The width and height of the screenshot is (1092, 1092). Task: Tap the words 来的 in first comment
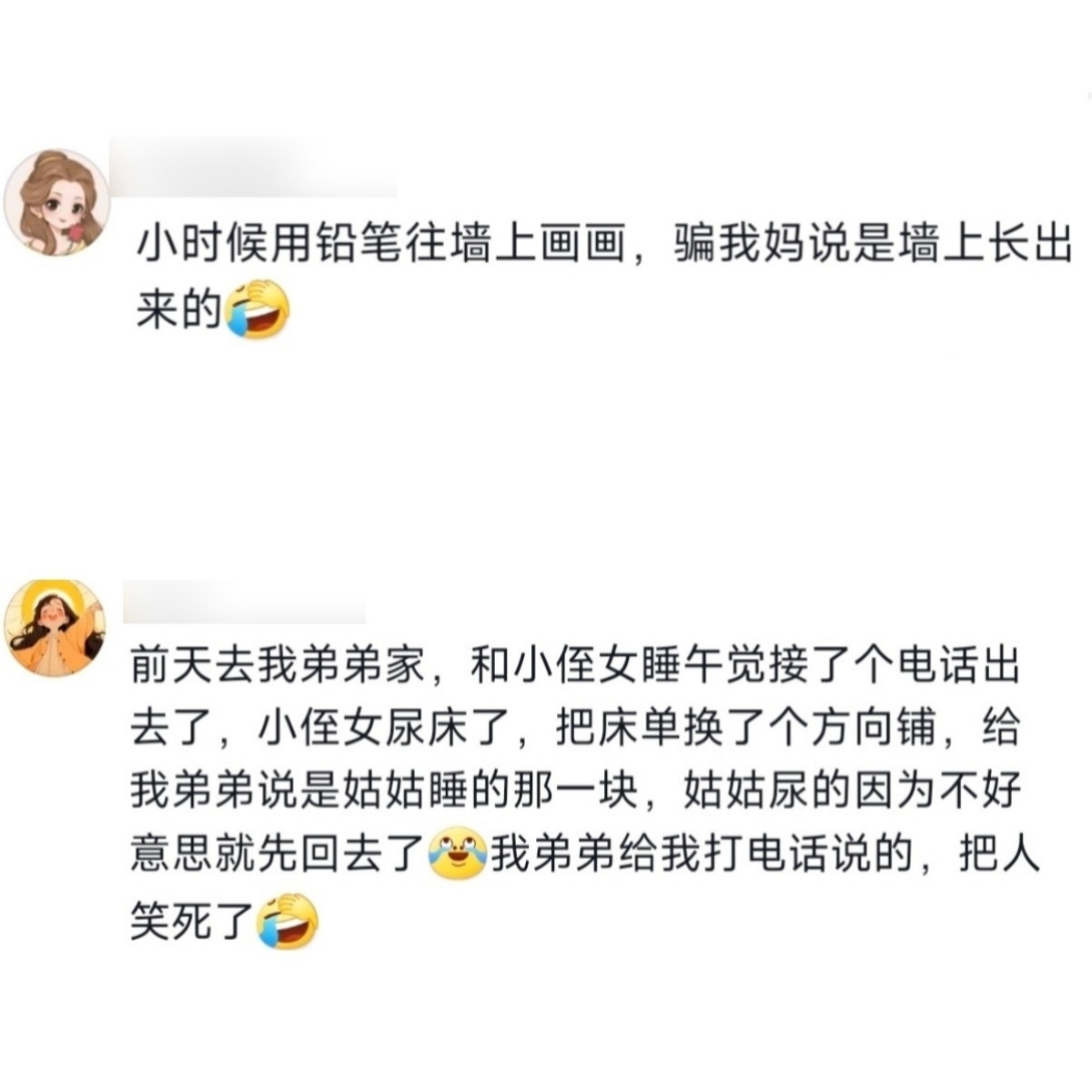point(178,311)
